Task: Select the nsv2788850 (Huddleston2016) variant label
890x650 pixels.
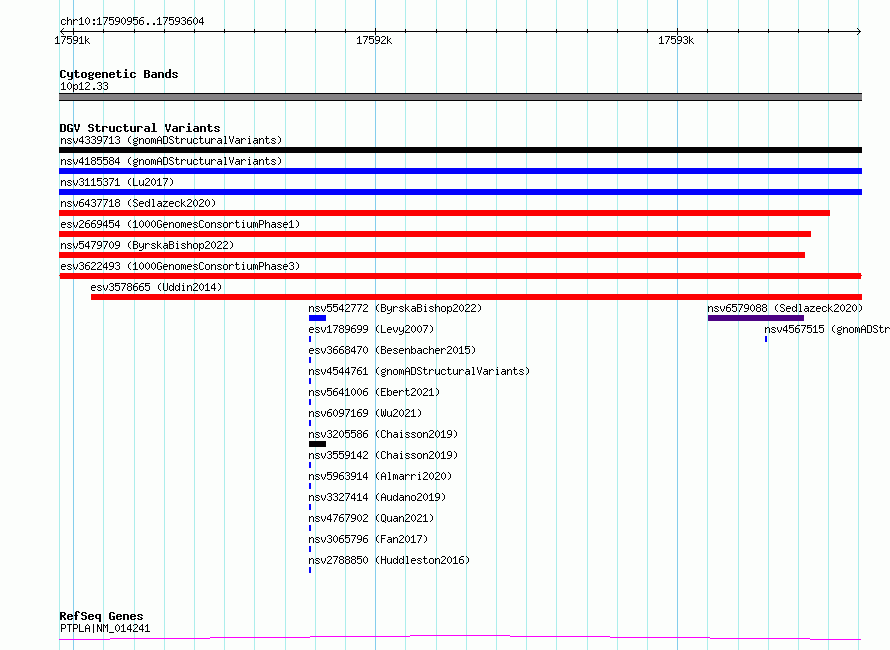Action: click(389, 560)
